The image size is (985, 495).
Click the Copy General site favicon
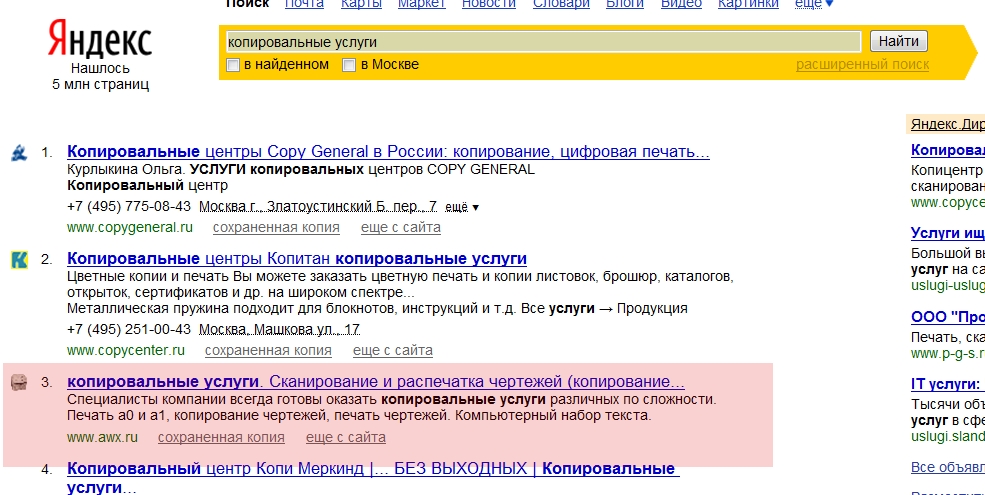pyautogui.click(x=19, y=153)
